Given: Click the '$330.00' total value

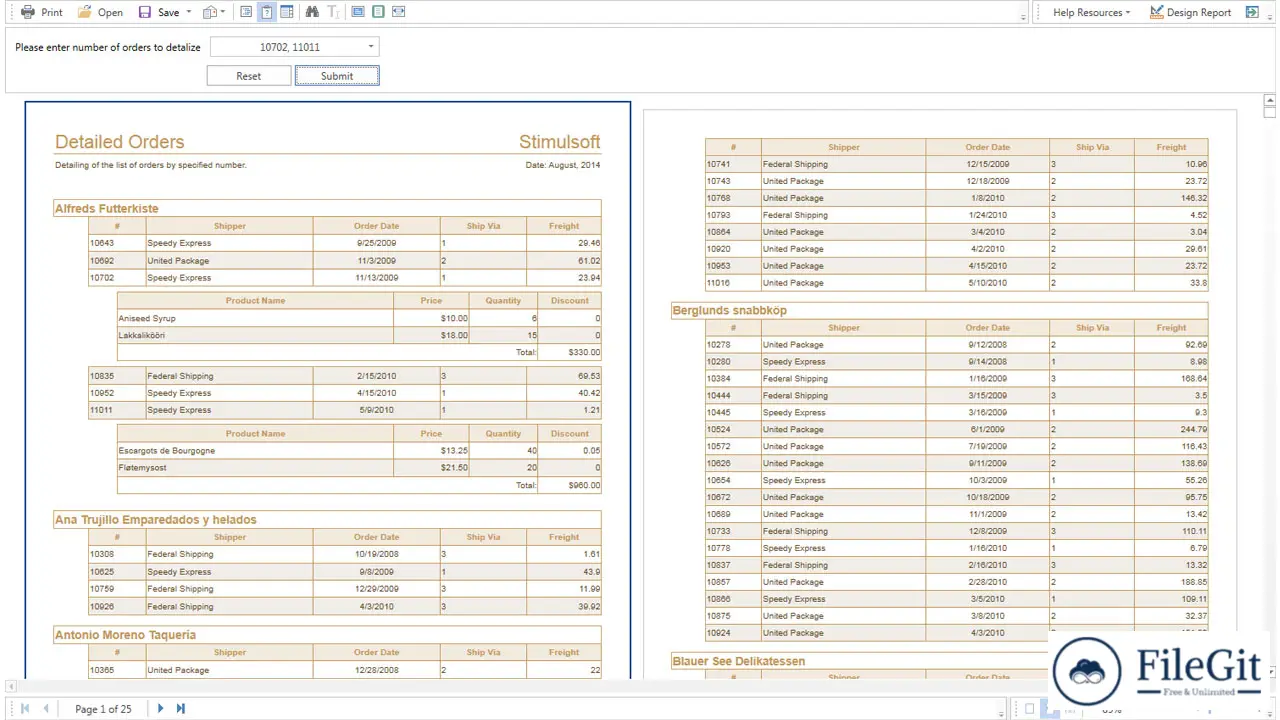Looking at the screenshot, I should click(x=584, y=352).
